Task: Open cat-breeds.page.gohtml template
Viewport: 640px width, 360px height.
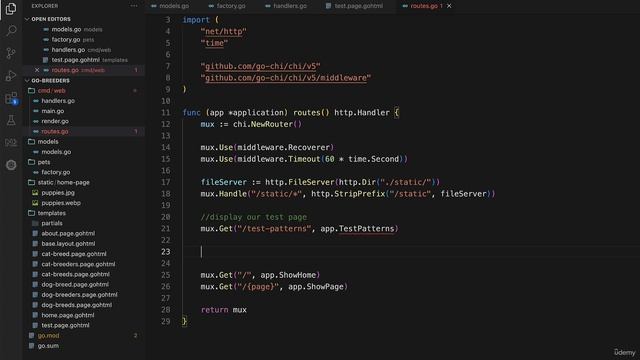Action: coord(76,274)
